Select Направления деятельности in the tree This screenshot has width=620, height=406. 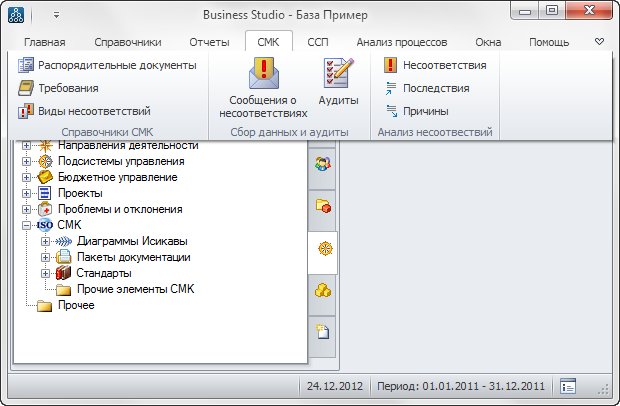pyautogui.click(x=128, y=145)
